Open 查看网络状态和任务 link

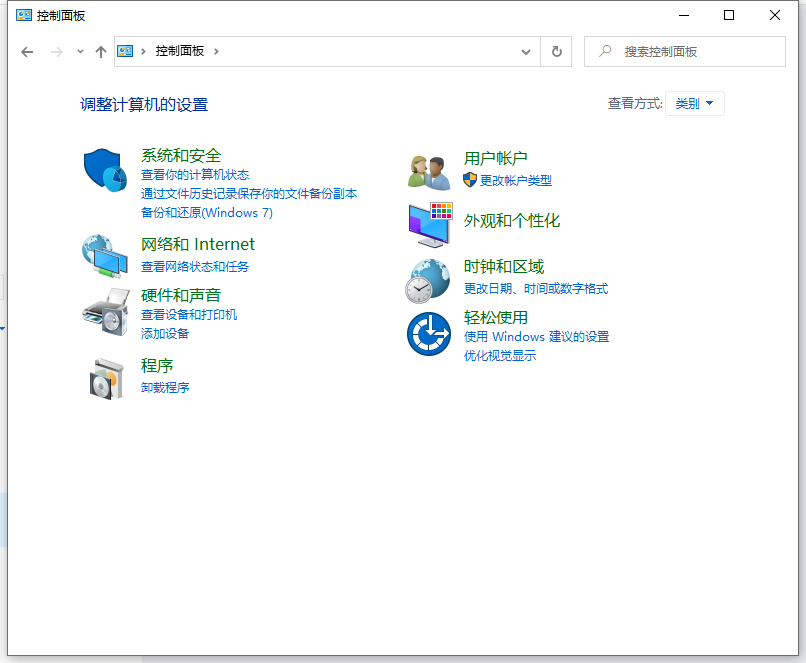pos(195,266)
